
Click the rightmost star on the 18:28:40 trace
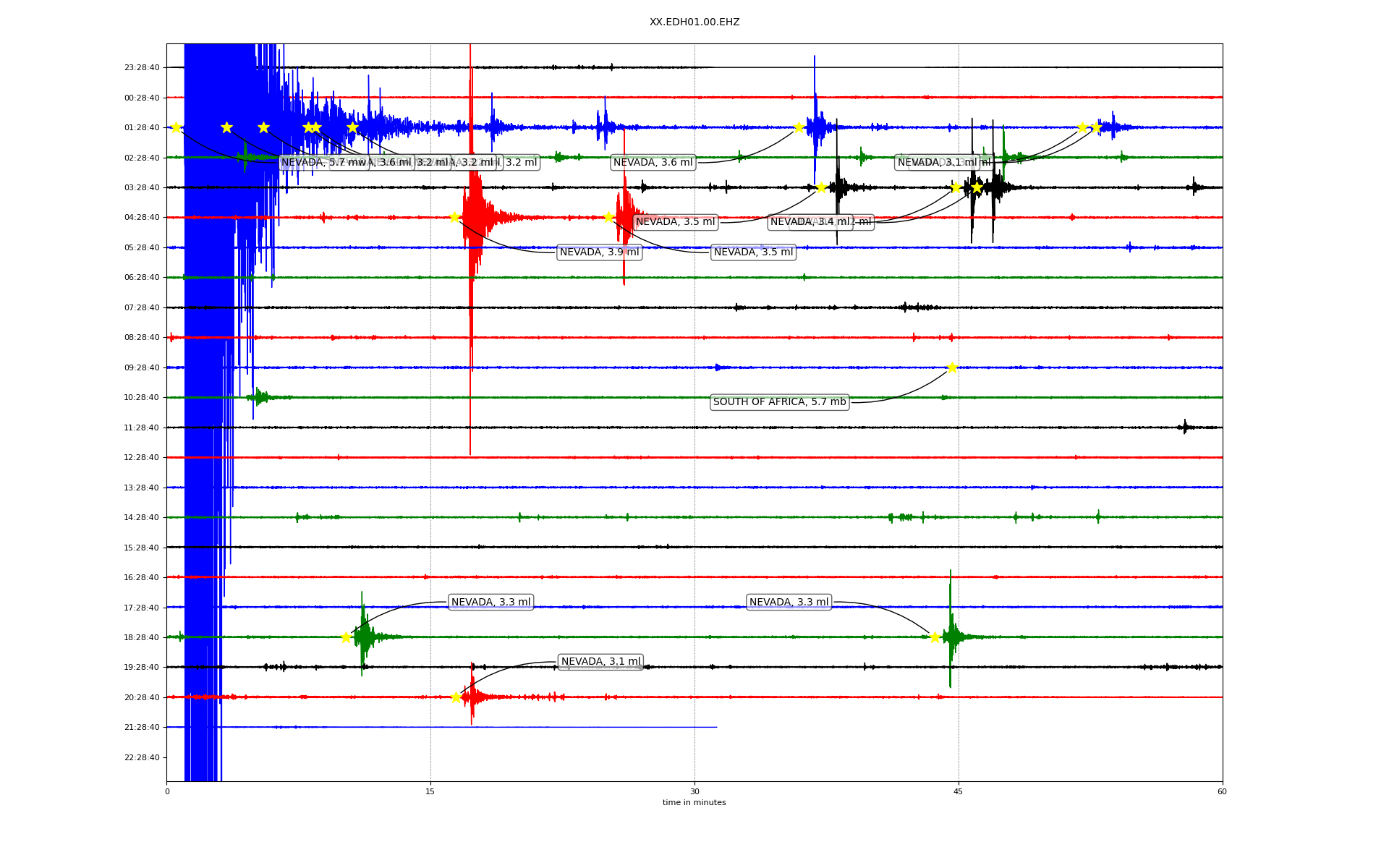(935, 637)
